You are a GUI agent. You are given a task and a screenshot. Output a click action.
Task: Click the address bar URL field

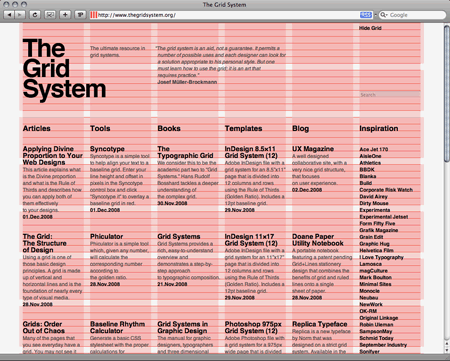tap(231, 15)
